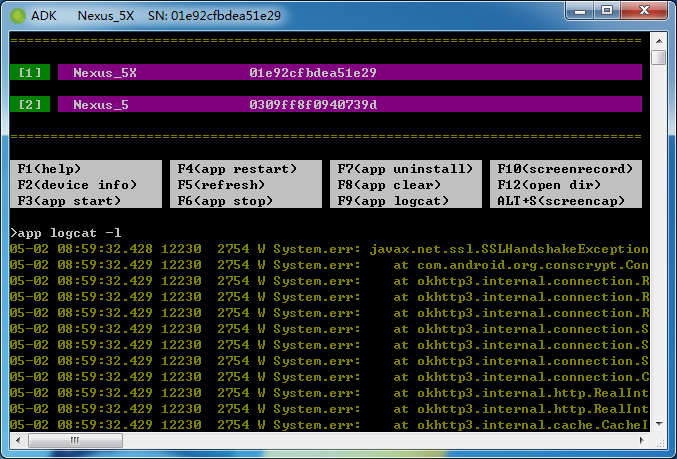This screenshot has height=459, width=677.
Task: Click F5(refresh) shortcut
Action: [x=221, y=185]
